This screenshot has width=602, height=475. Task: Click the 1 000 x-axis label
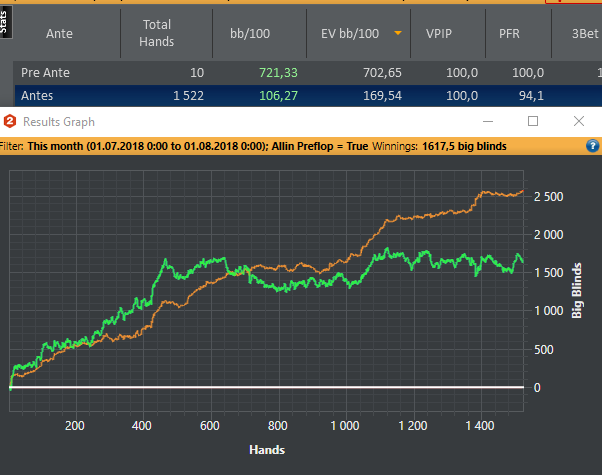[x=345, y=425]
